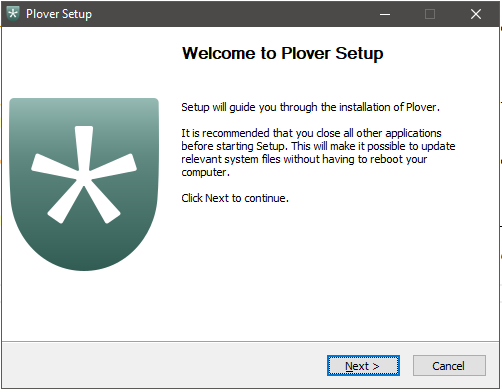The image size is (502, 392).
Task: Click the 'Welcome to Plover Setup' heading
Action: tap(283, 53)
